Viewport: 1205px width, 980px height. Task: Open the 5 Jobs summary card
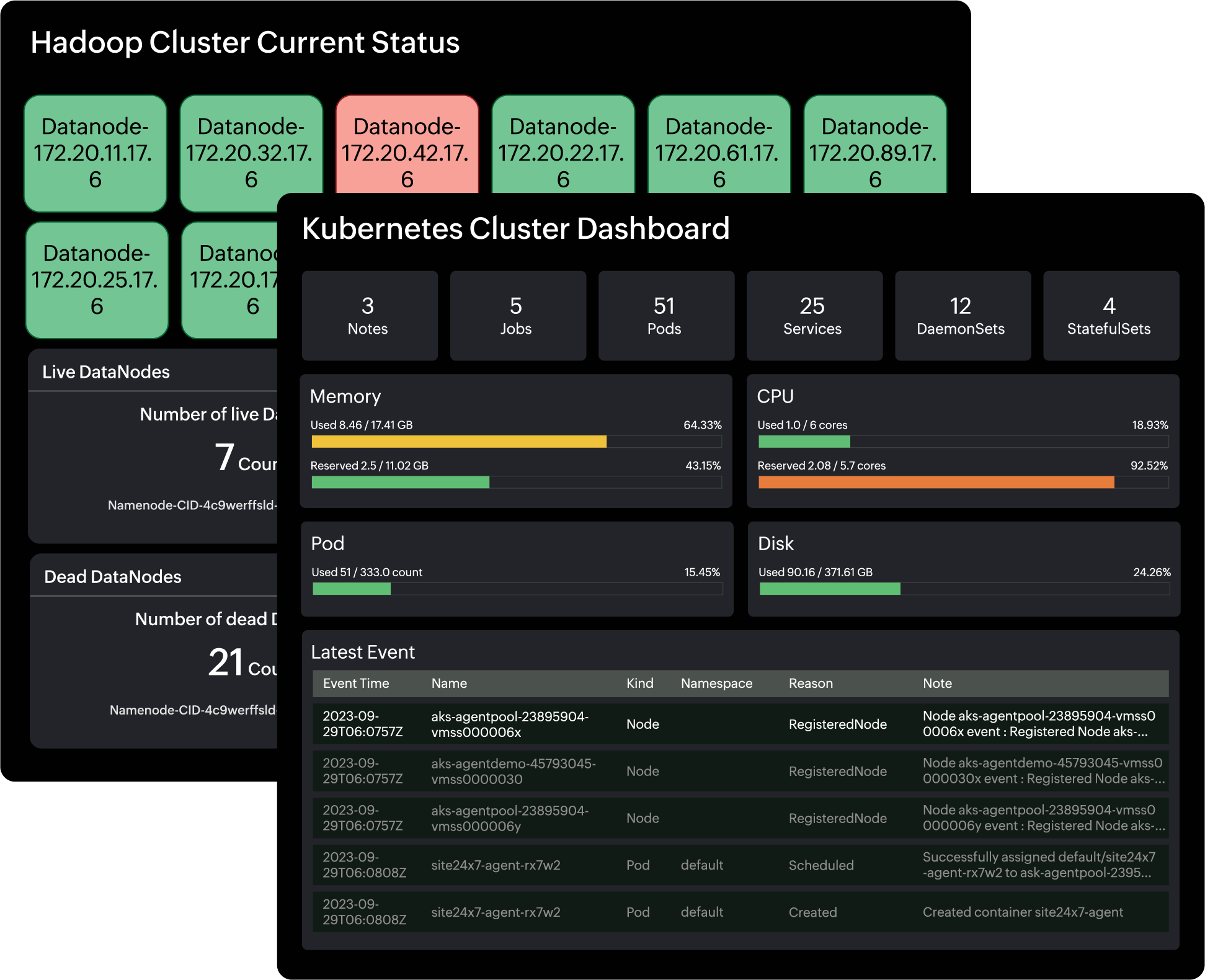point(518,315)
